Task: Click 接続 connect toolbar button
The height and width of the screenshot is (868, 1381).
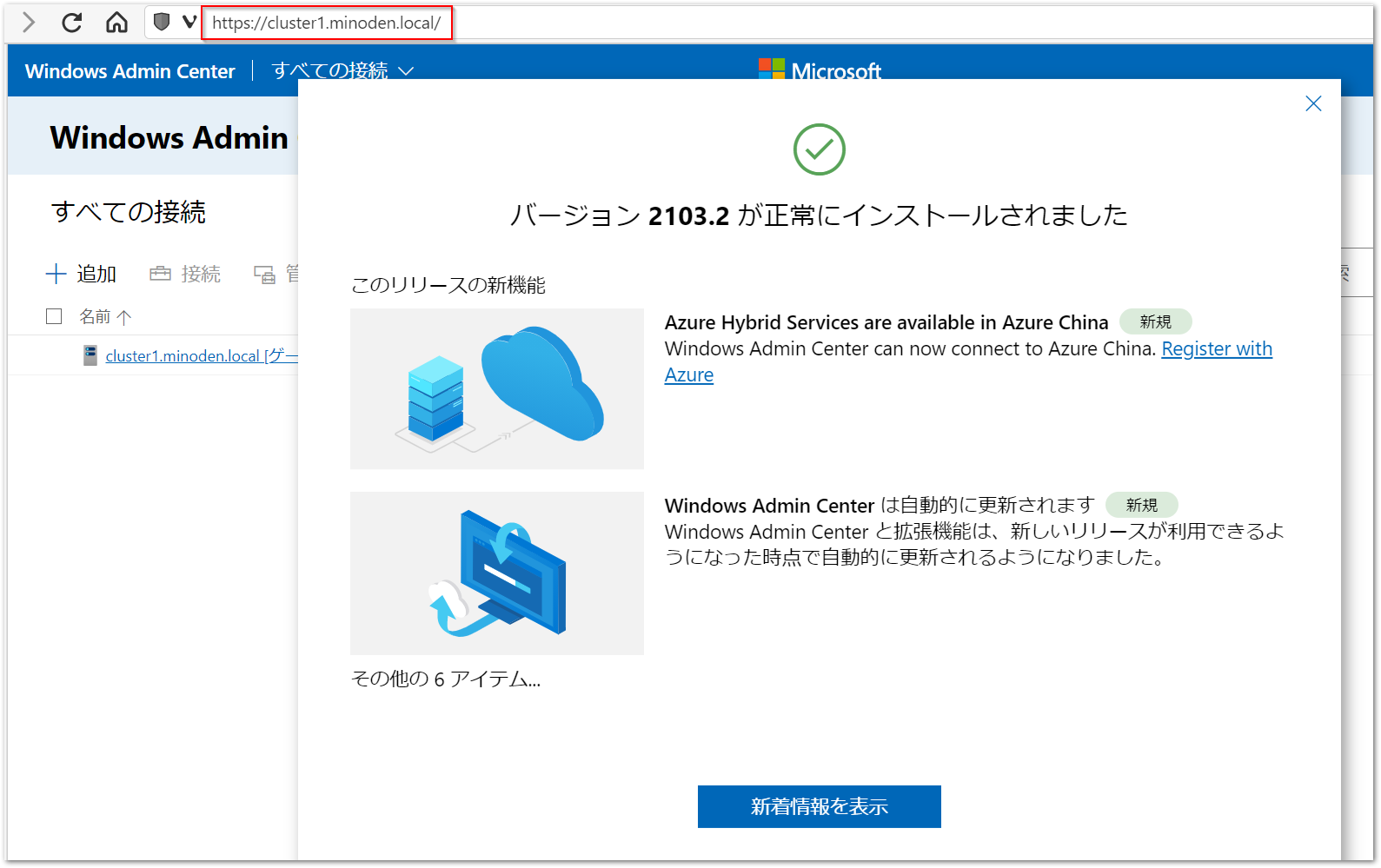Action: click(185, 274)
